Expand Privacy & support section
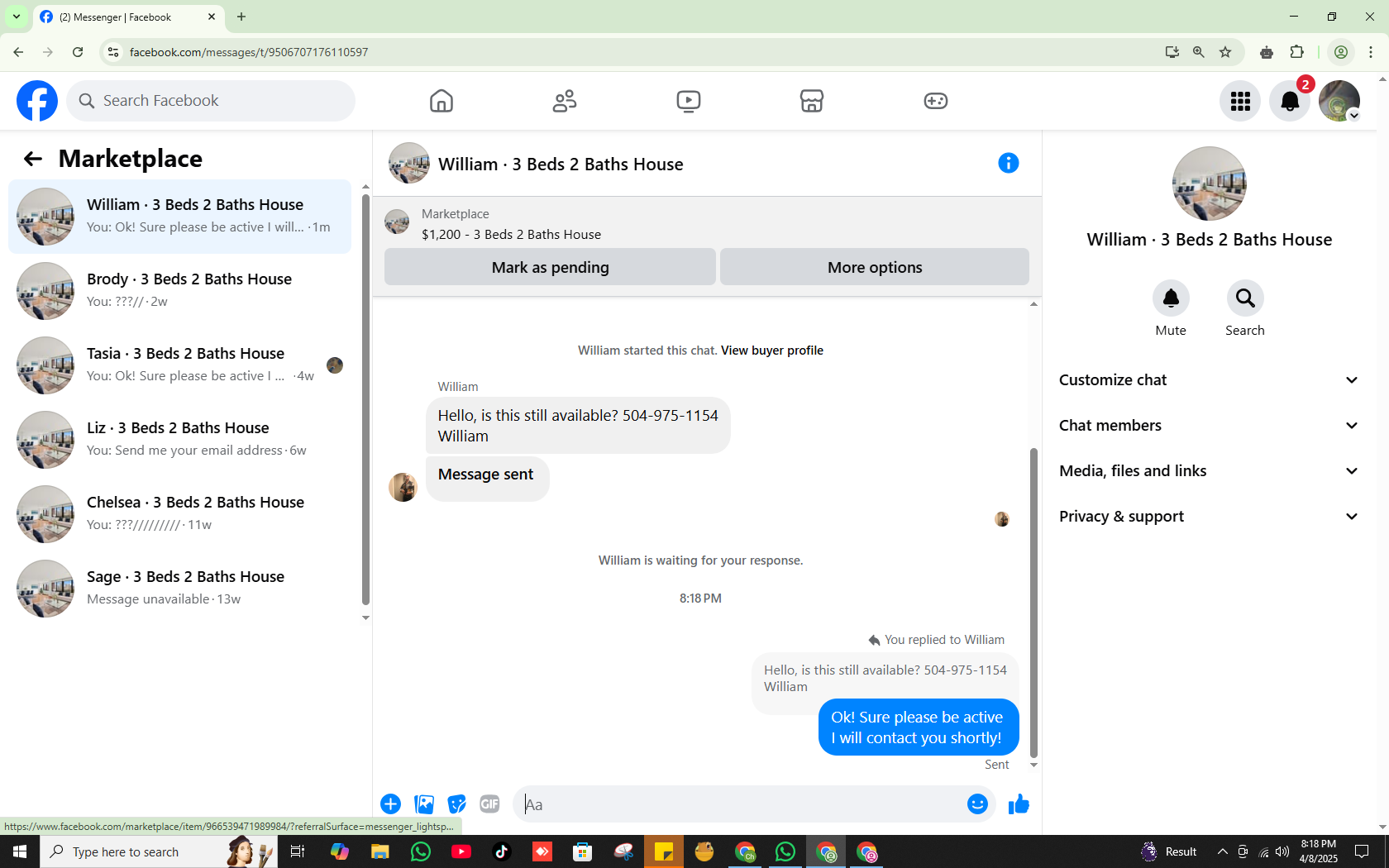The width and height of the screenshot is (1389, 868). click(1209, 517)
